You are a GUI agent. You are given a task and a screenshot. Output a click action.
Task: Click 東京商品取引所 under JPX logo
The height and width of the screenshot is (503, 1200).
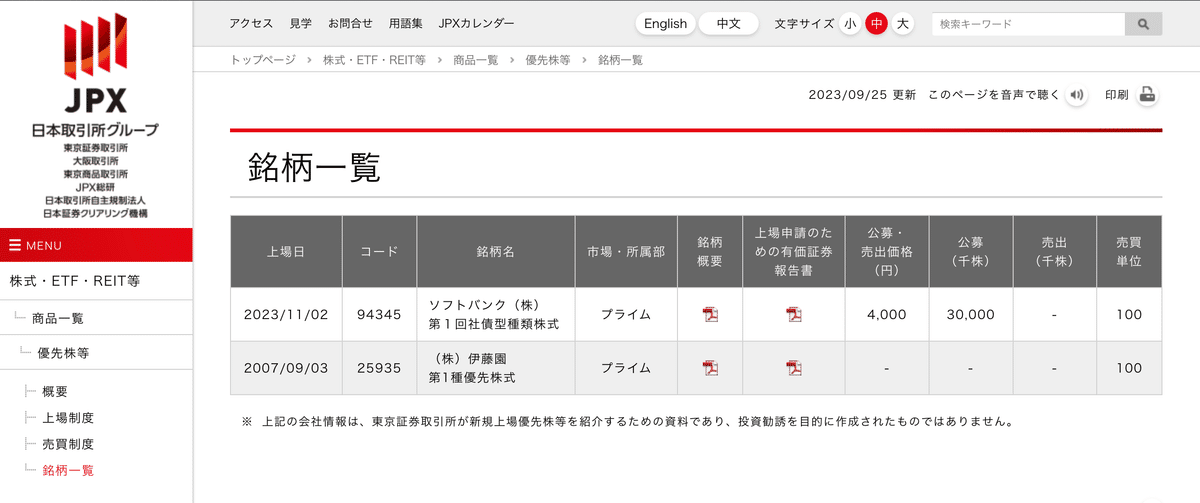click(96, 174)
